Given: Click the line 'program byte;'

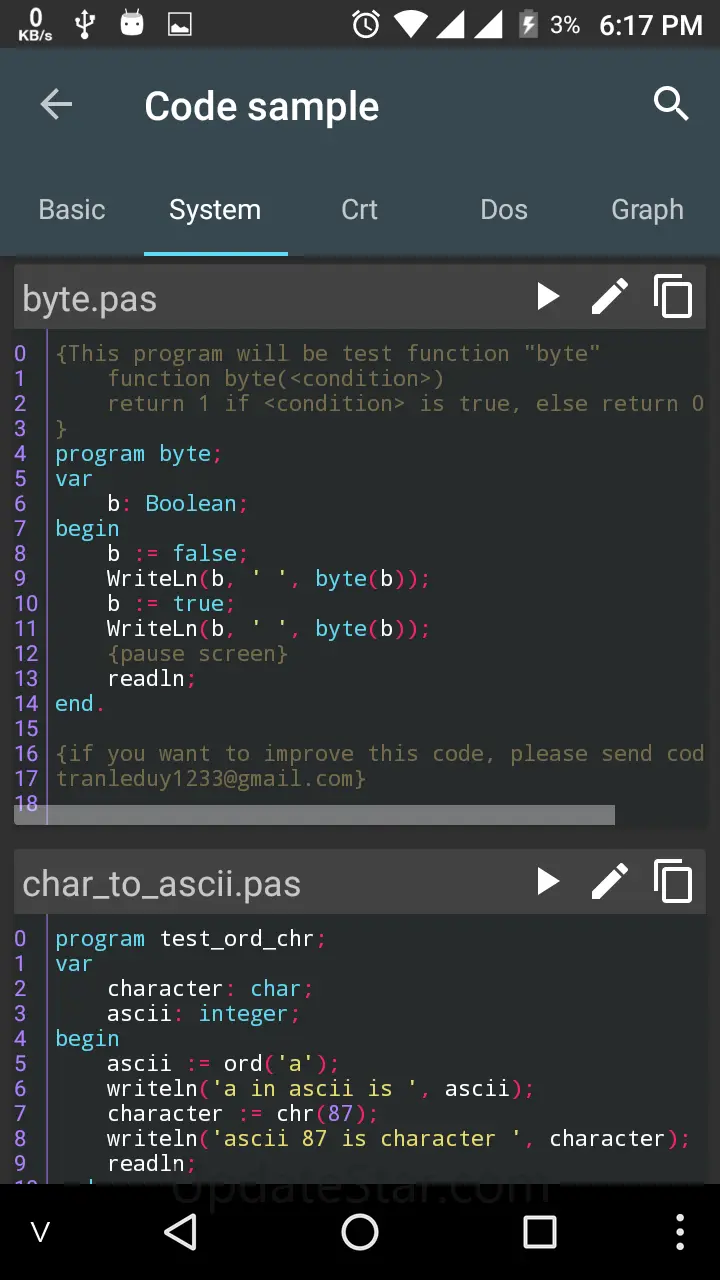Looking at the screenshot, I should pyautogui.click(x=138, y=454).
